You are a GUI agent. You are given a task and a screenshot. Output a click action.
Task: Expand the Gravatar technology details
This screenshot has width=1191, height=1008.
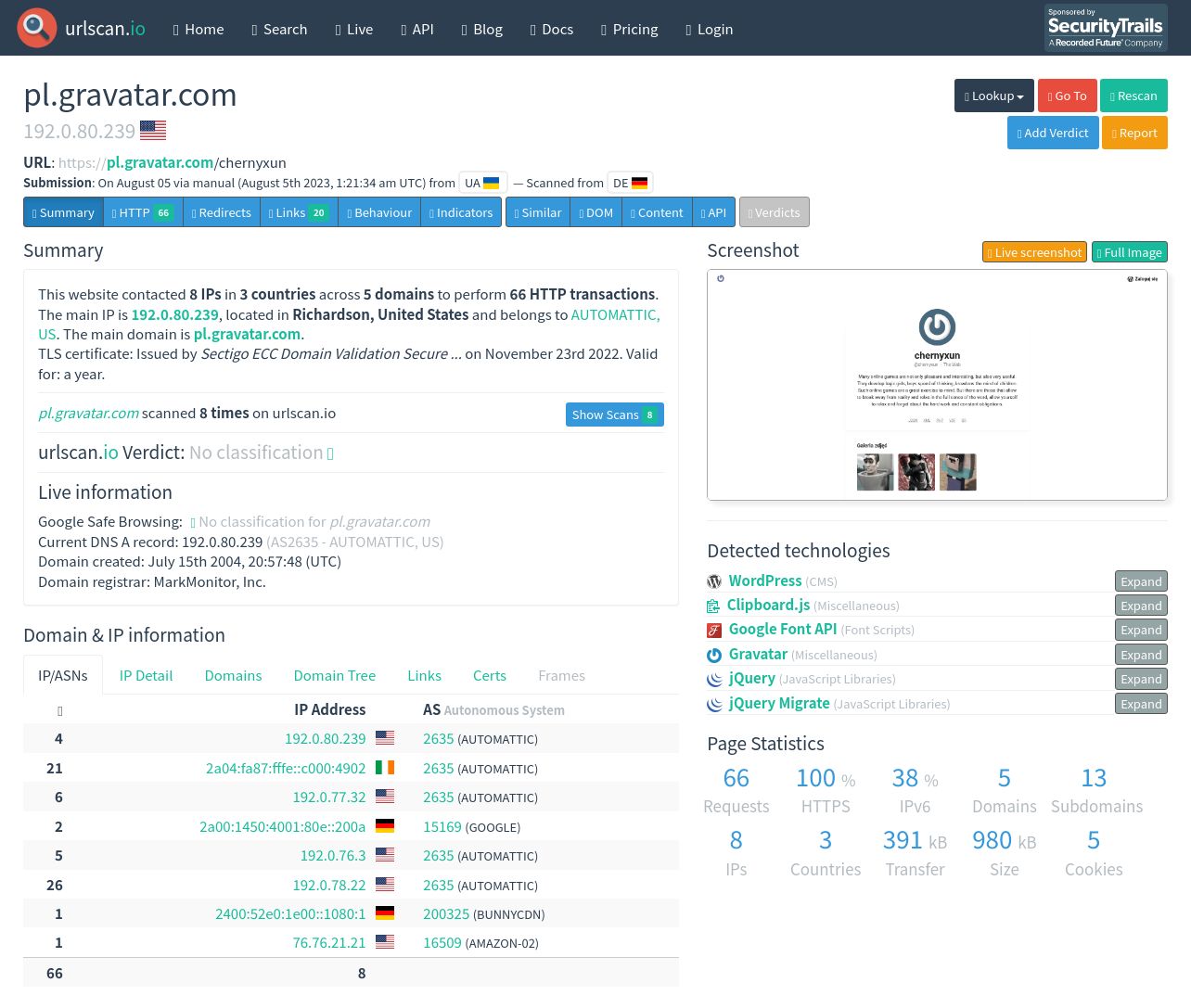tap(1141, 655)
